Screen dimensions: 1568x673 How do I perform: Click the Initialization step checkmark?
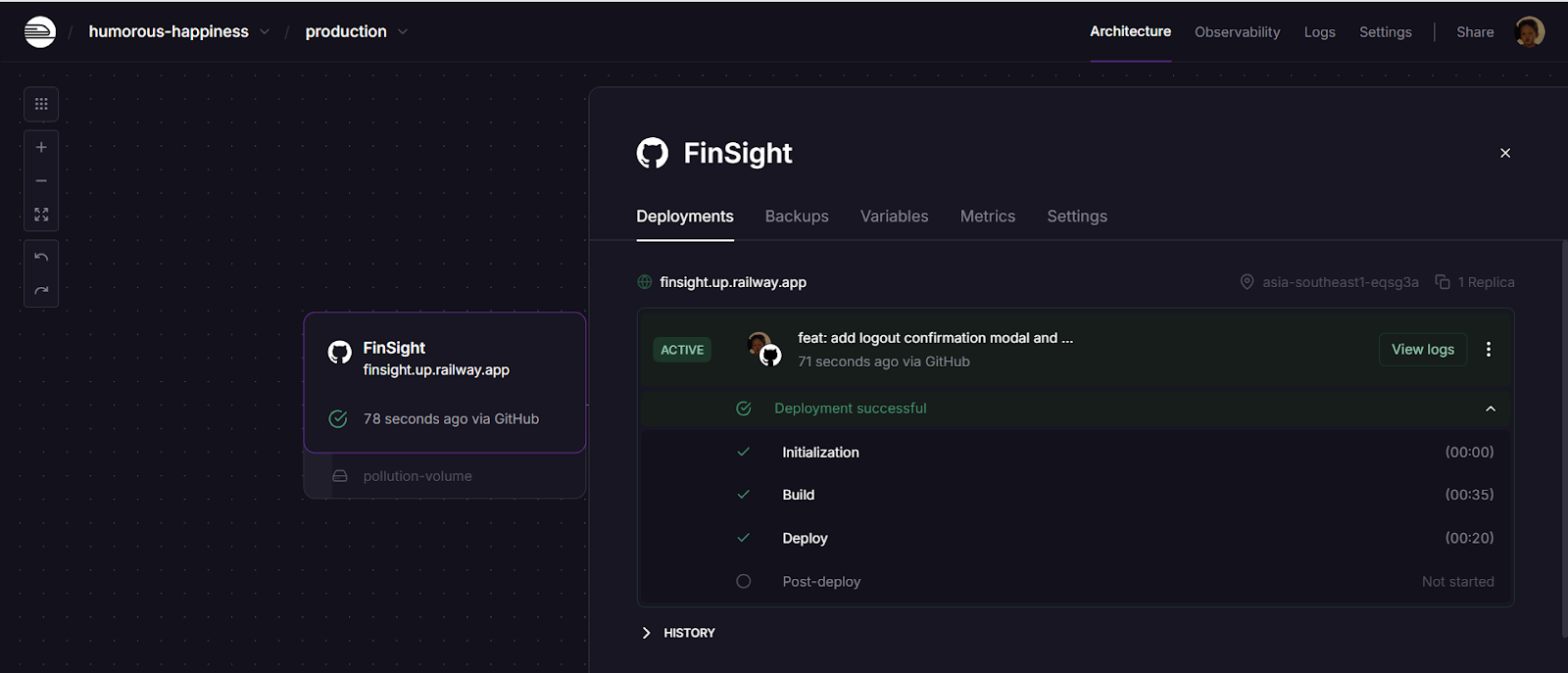744,453
